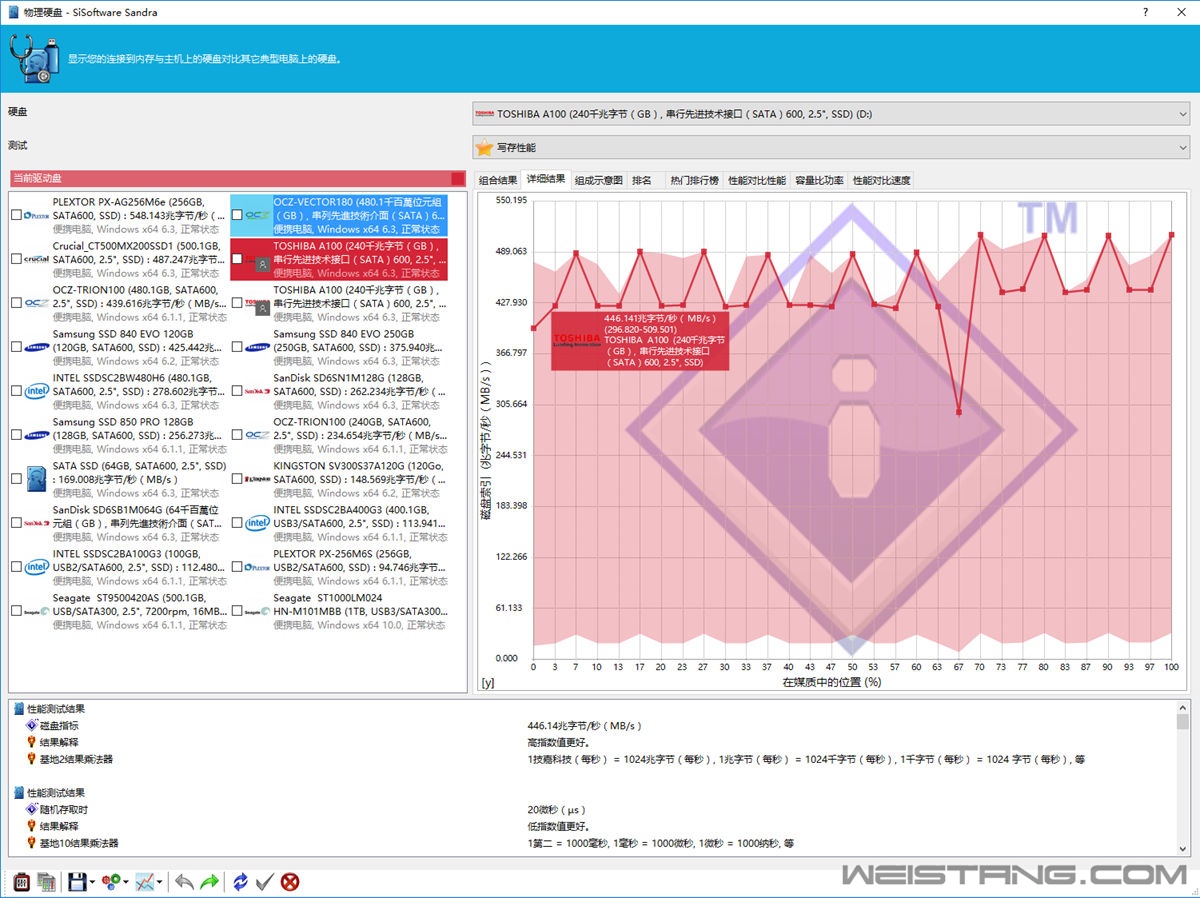Click the gold star icon beside 写存性能
The width and height of the screenshot is (1200, 898).
[x=485, y=148]
